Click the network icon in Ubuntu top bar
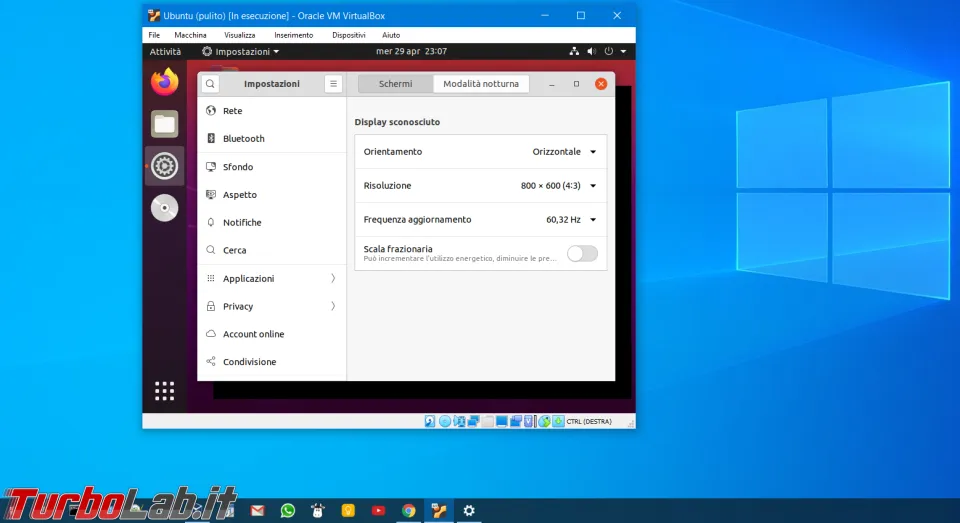This screenshot has height=523, width=960. [x=574, y=51]
